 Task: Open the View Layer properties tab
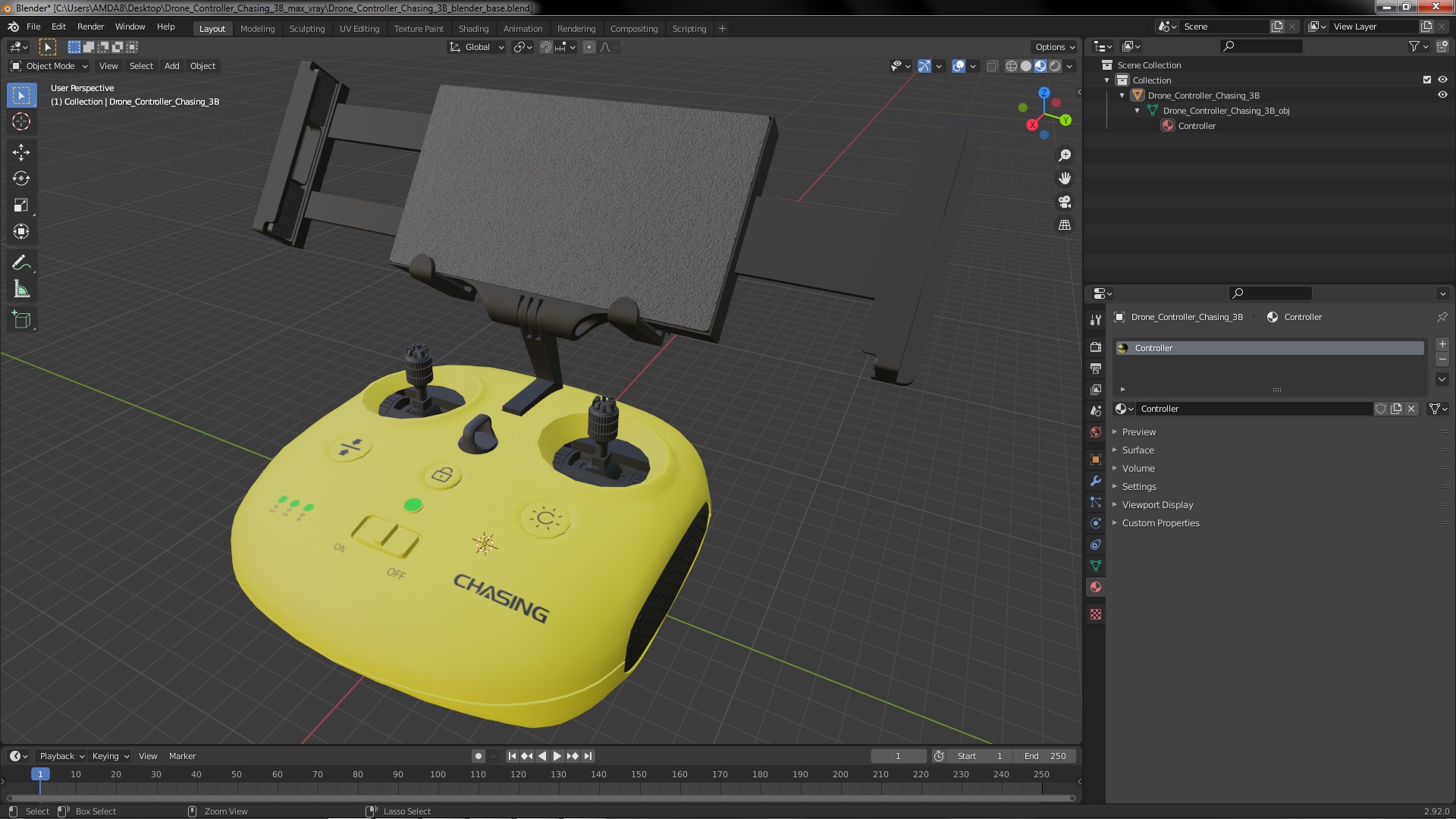click(x=1095, y=389)
